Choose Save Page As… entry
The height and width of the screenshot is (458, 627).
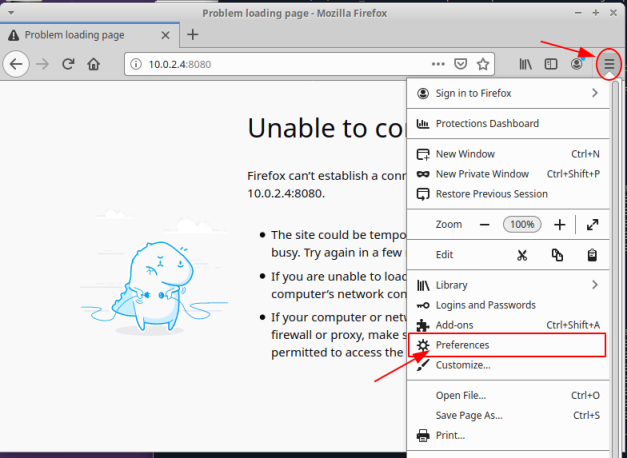click(x=508, y=416)
